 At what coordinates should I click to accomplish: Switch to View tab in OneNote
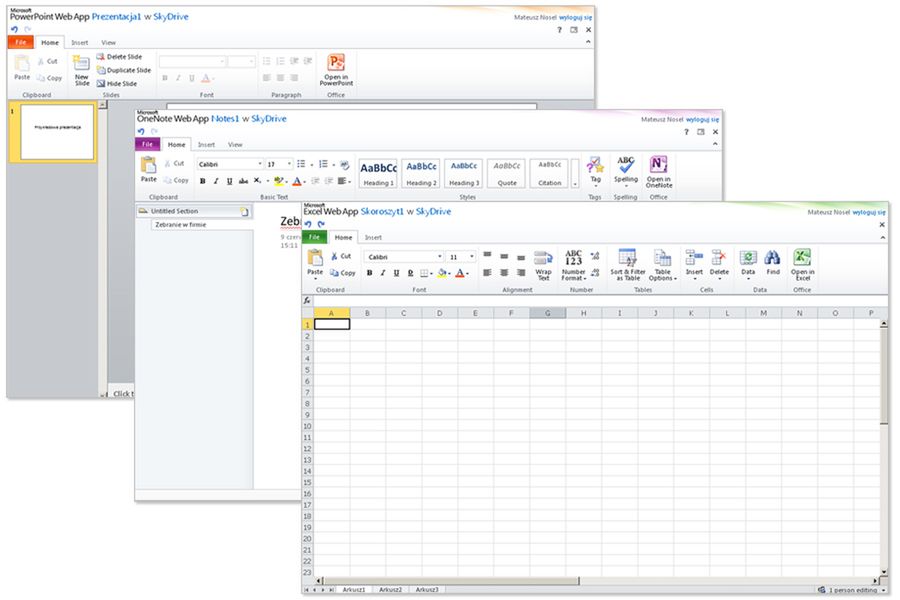coord(235,145)
